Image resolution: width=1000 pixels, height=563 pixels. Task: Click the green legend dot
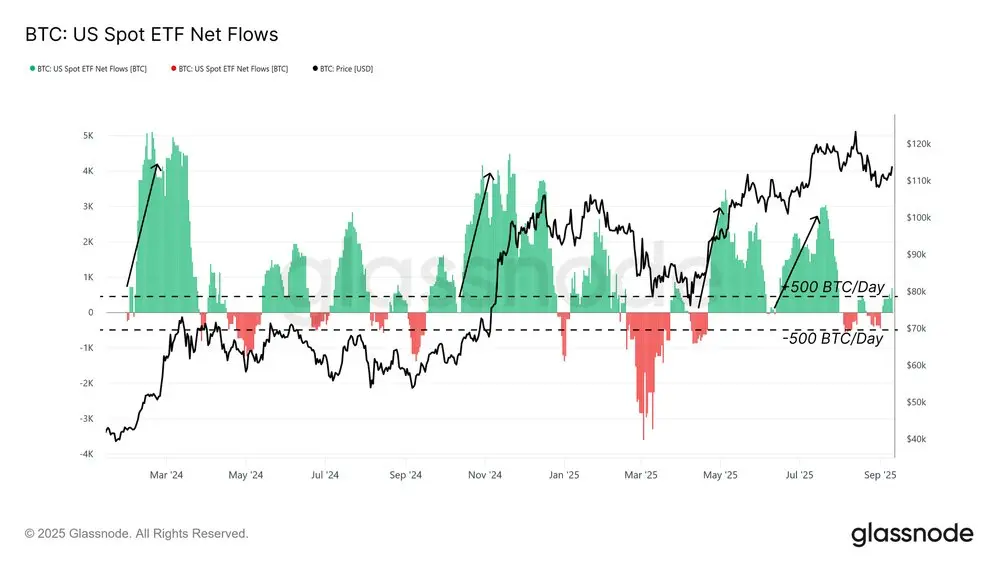pos(33,68)
